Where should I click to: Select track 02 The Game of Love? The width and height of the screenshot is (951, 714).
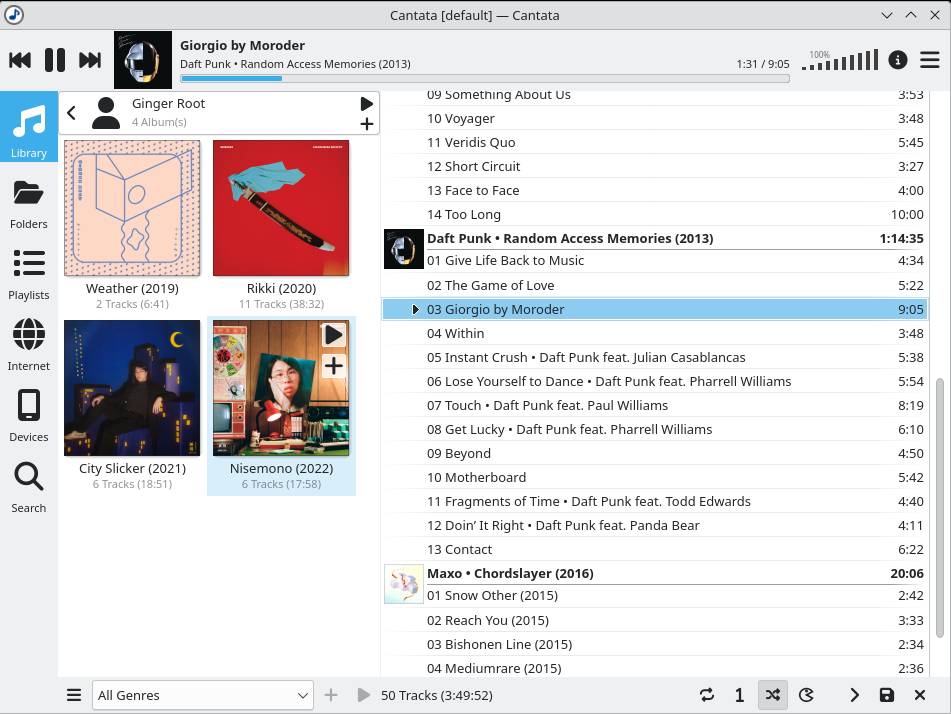click(654, 285)
